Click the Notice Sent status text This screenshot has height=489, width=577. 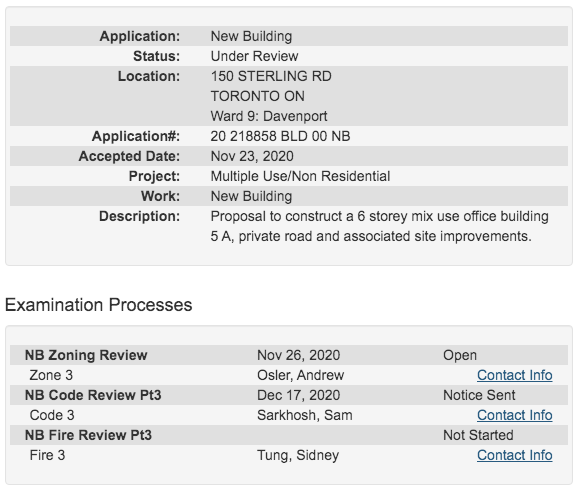[479, 395]
